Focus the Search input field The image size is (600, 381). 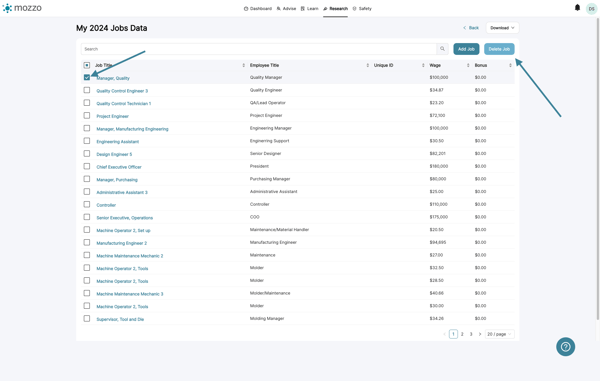(x=259, y=49)
